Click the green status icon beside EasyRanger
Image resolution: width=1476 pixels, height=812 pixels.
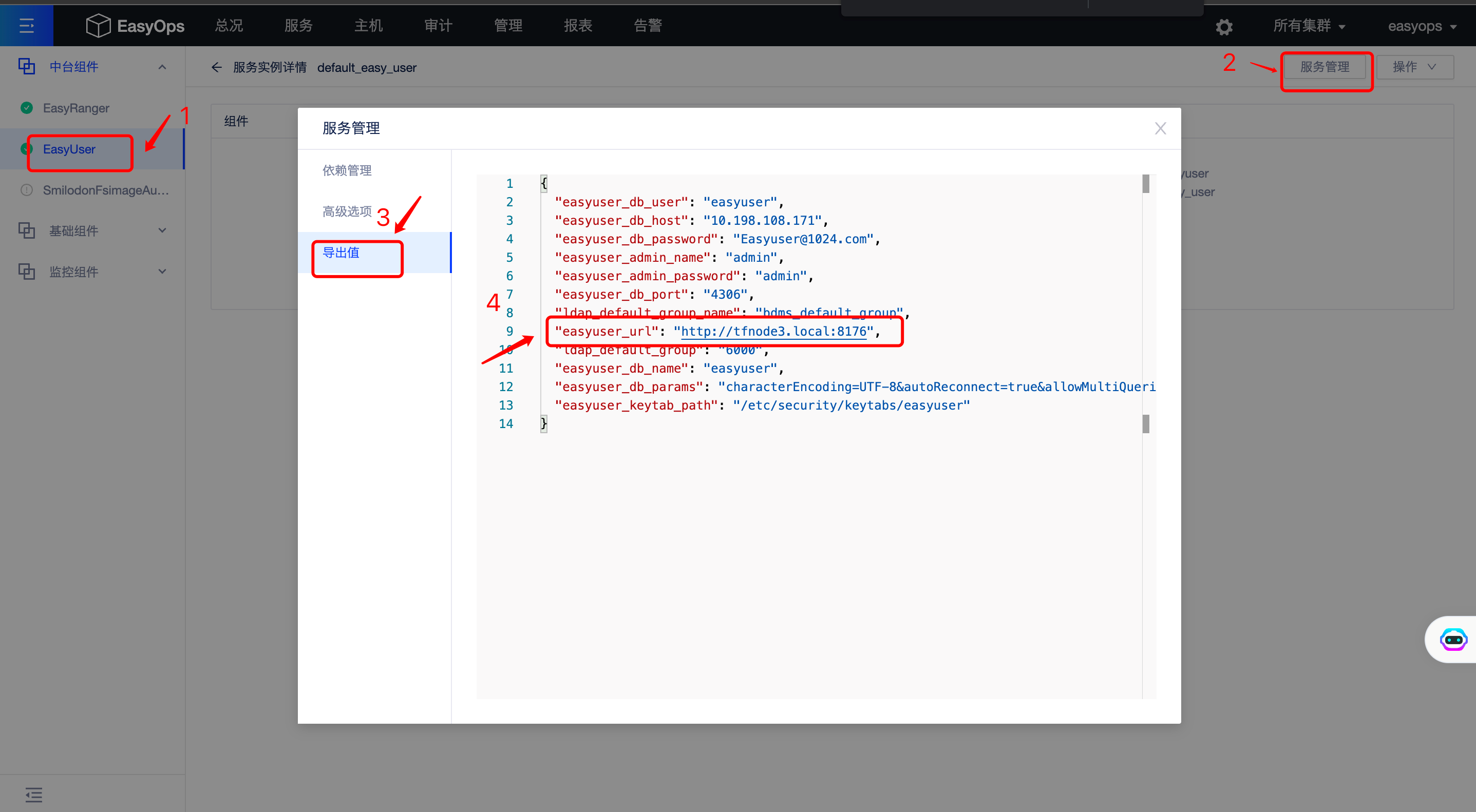[26, 108]
